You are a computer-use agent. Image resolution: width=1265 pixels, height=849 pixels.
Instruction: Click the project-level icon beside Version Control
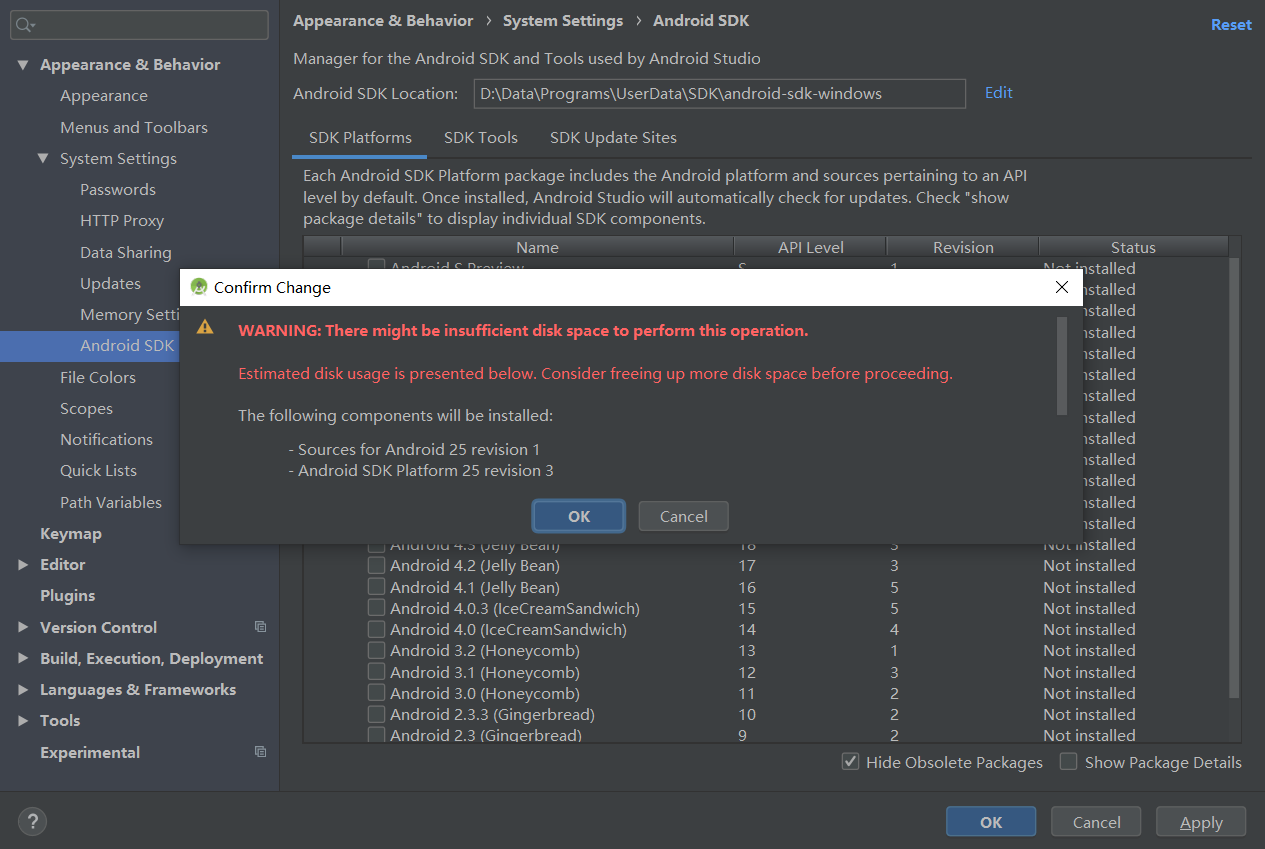click(x=260, y=627)
